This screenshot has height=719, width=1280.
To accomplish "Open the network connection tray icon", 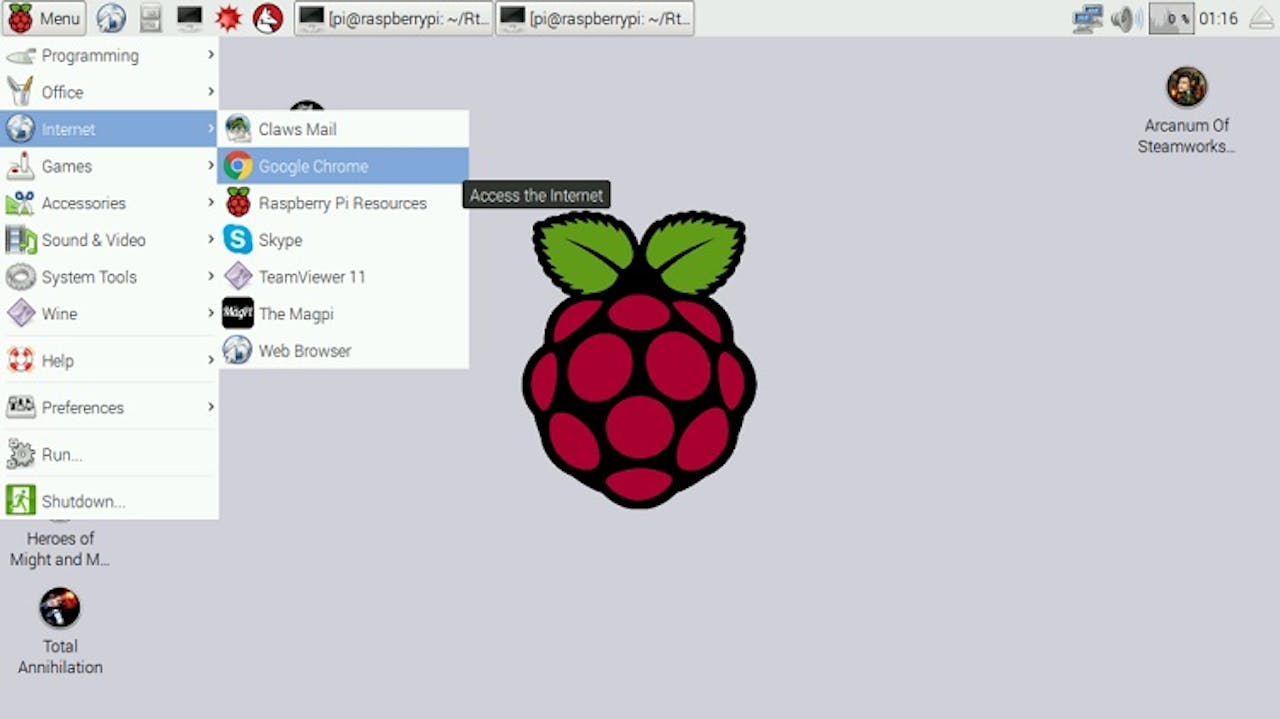I will 1087,18.
